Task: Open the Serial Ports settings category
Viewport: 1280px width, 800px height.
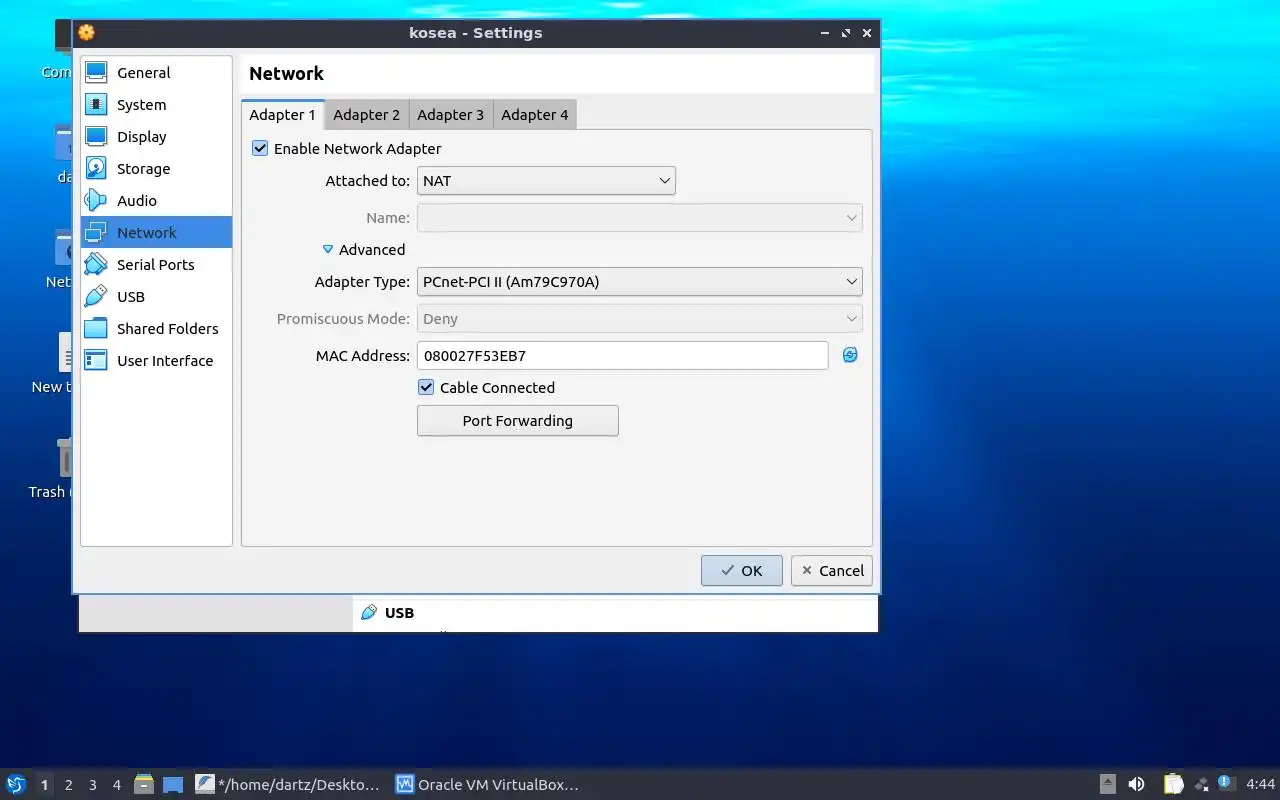Action: [156, 265]
